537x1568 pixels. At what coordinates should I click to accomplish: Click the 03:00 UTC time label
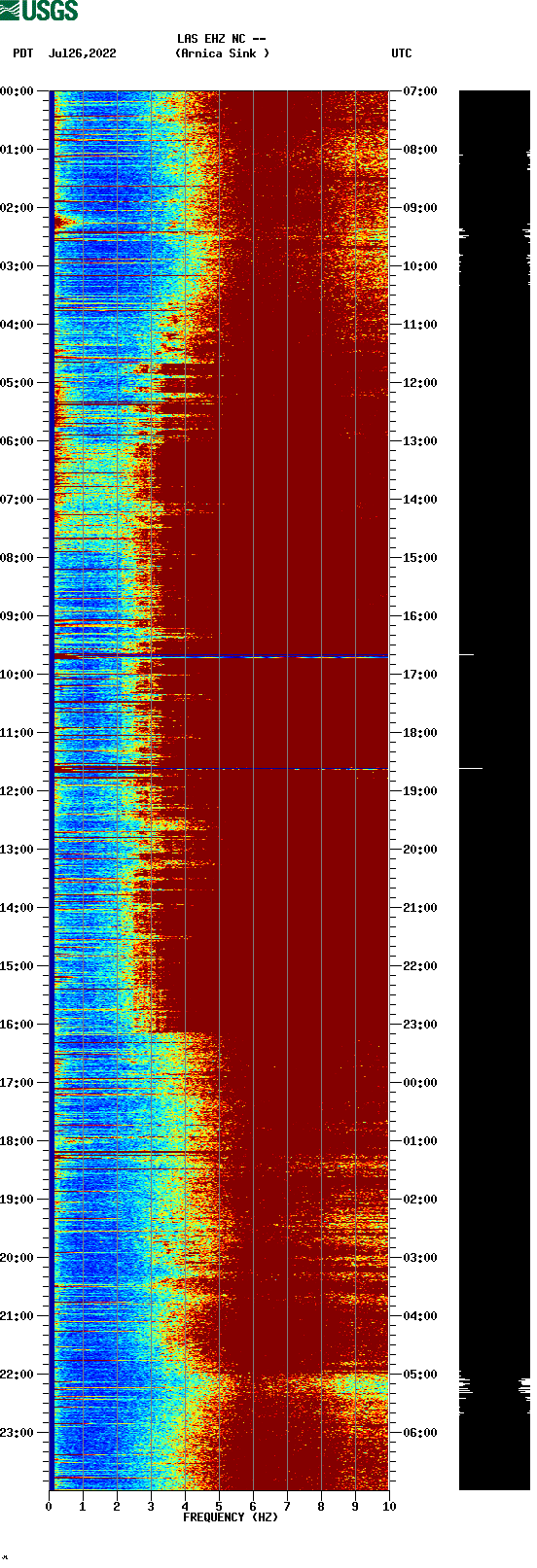click(420, 1258)
